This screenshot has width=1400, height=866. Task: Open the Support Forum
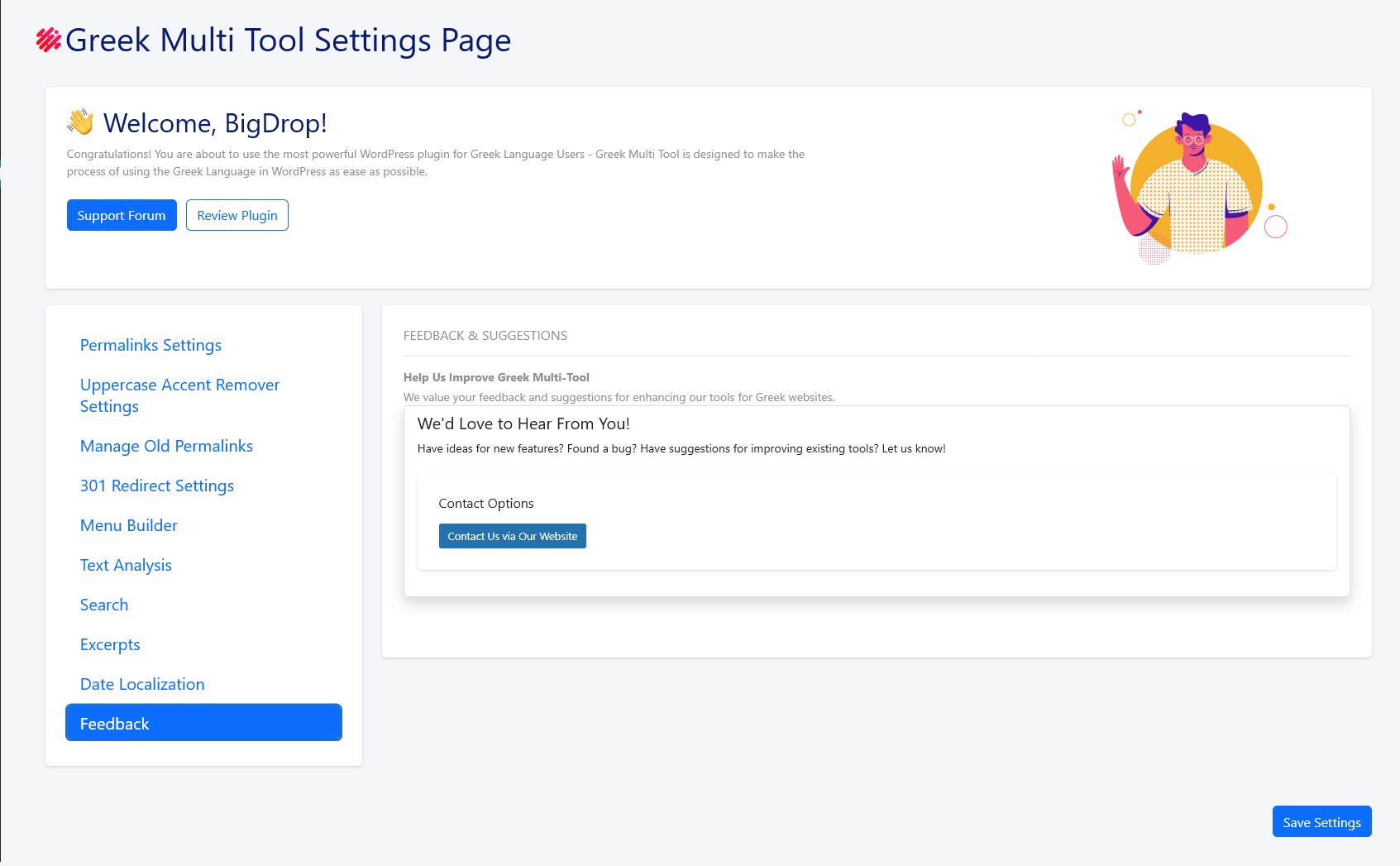click(122, 215)
